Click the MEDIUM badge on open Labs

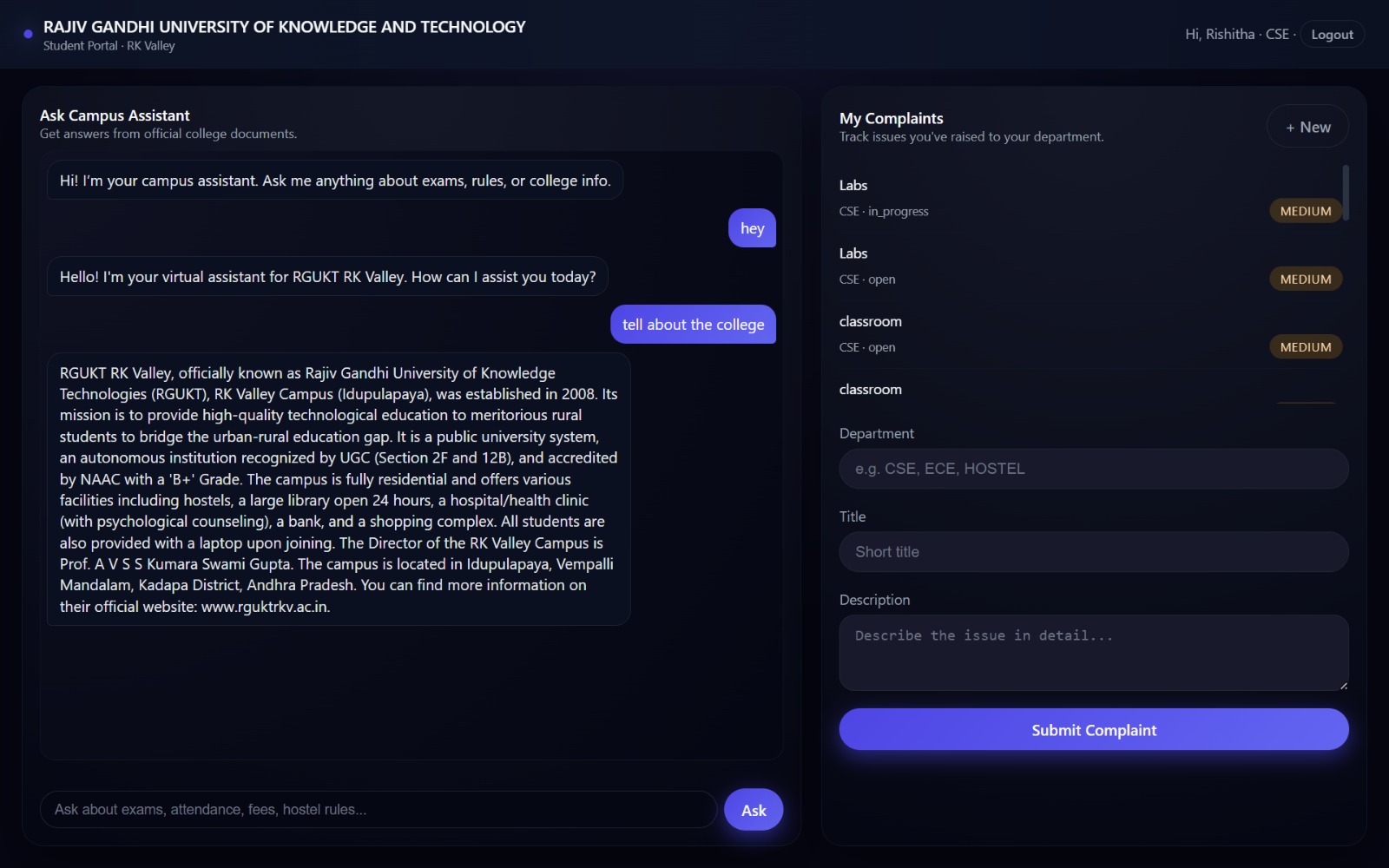pos(1306,279)
